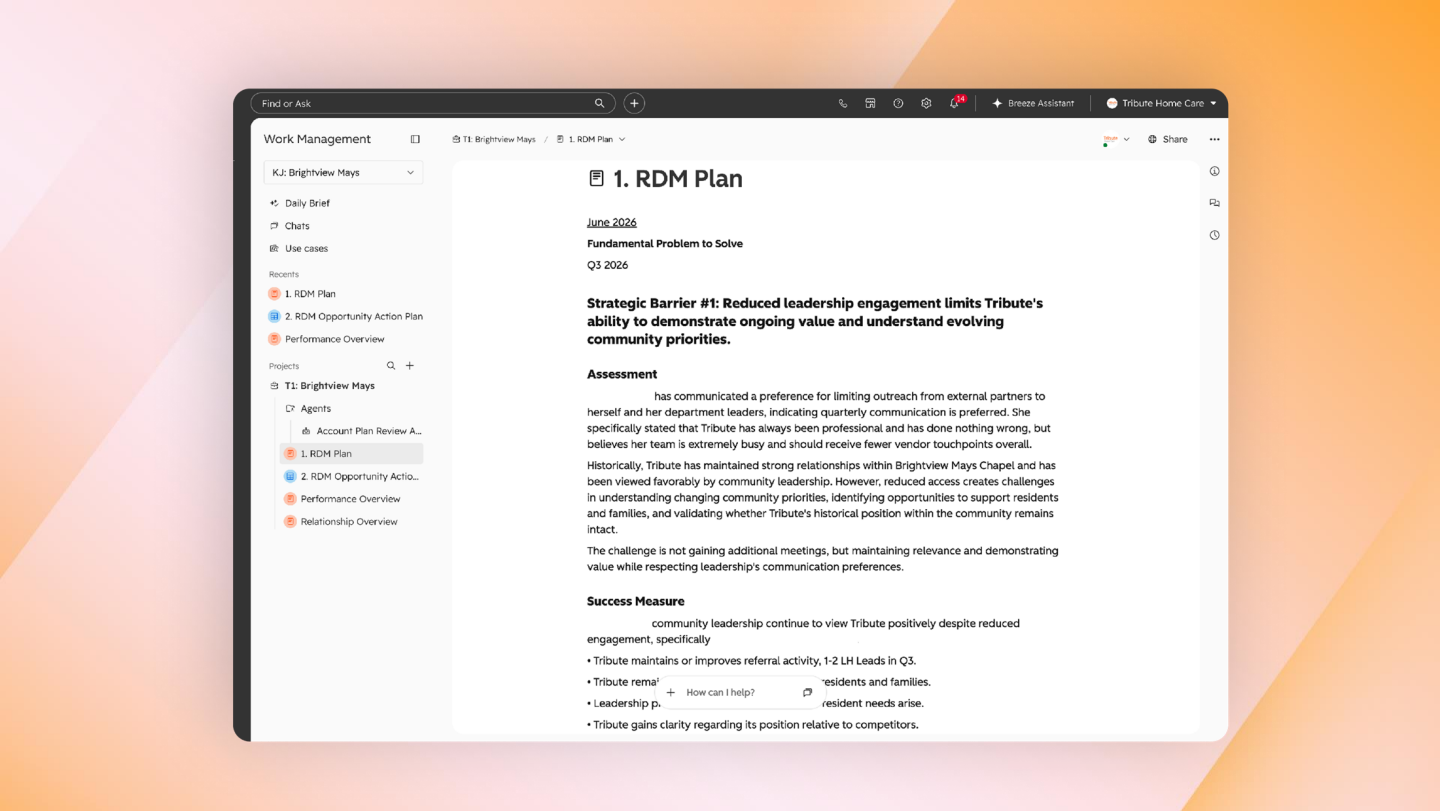Open the help question mark icon

coord(898,103)
